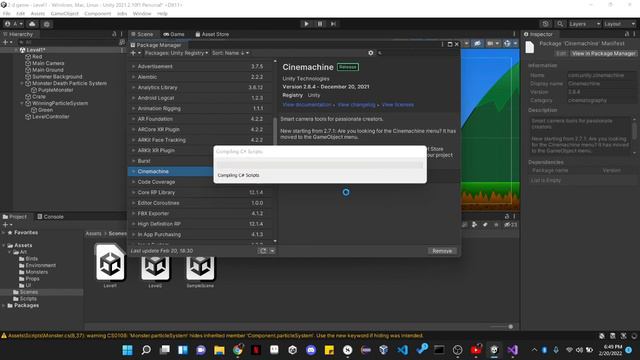Open the Window menu
Image resolution: width=640 pixels, height=360 pixels.
(142, 13)
